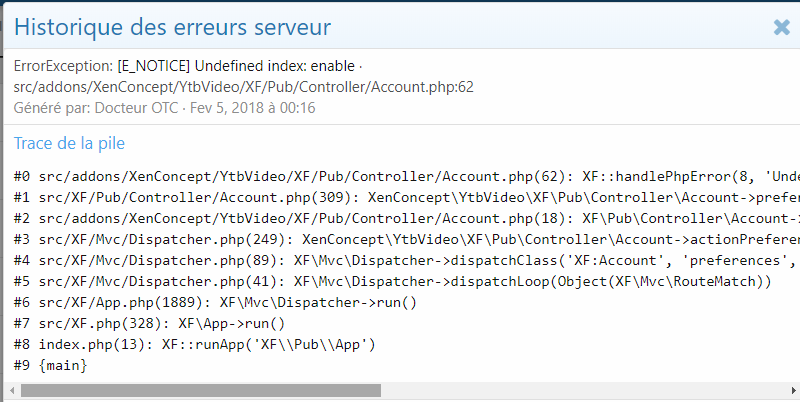Click the horizontal scrollbar thumb
This screenshot has width=800, height=402.
[x=200, y=390]
